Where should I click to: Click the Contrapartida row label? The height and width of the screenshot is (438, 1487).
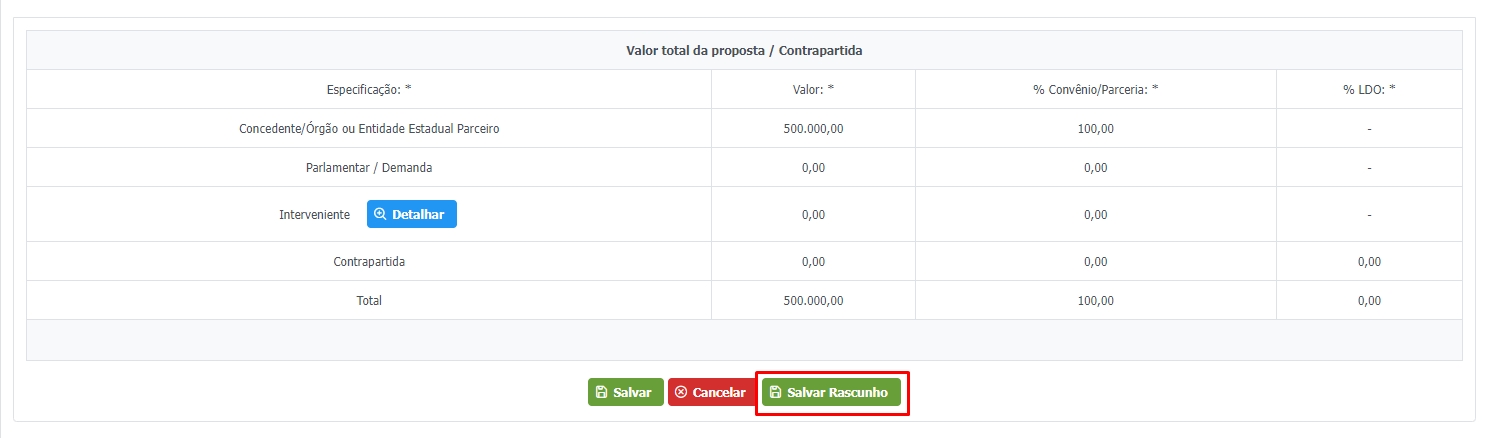pyautogui.click(x=369, y=262)
